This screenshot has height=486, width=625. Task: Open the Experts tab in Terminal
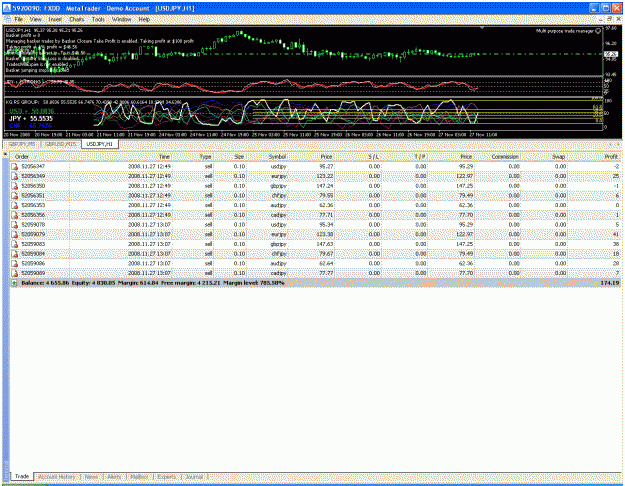click(x=166, y=477)
